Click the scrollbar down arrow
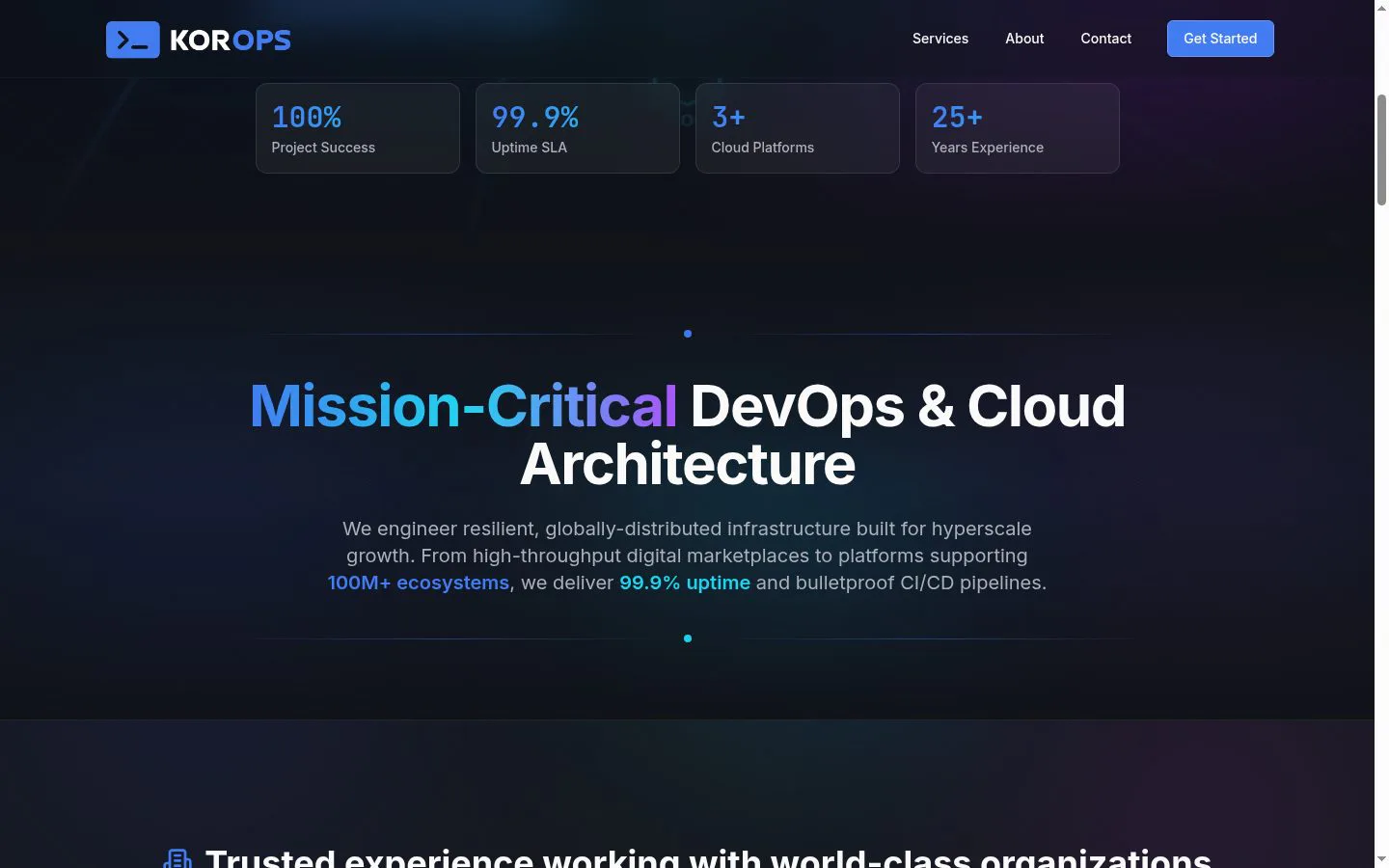 1381,859
